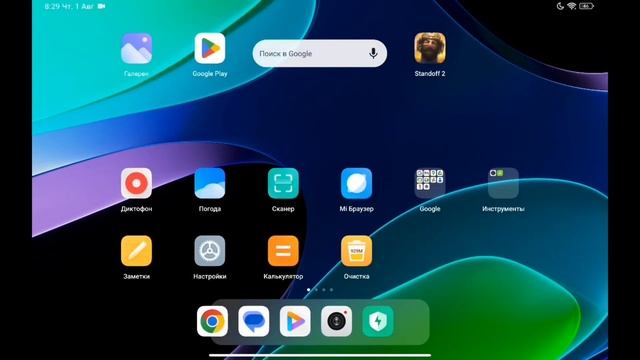This screenshot has height=360, width=640.
Task: Open Messages from the dock
Action: point(253,321)
